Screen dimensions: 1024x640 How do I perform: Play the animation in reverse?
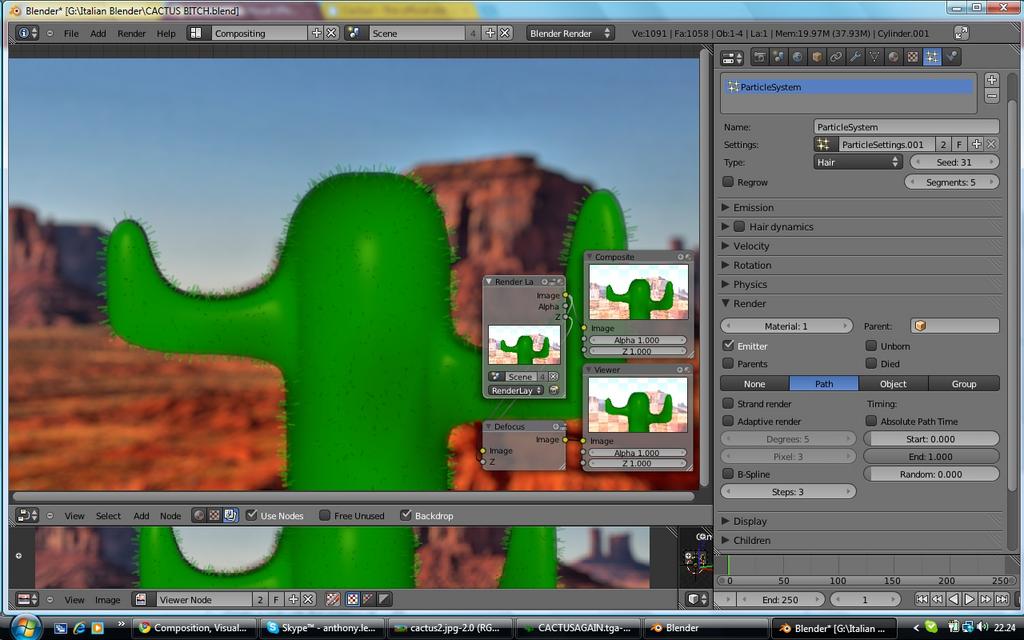pyautogui.click(x=953, y=599)
